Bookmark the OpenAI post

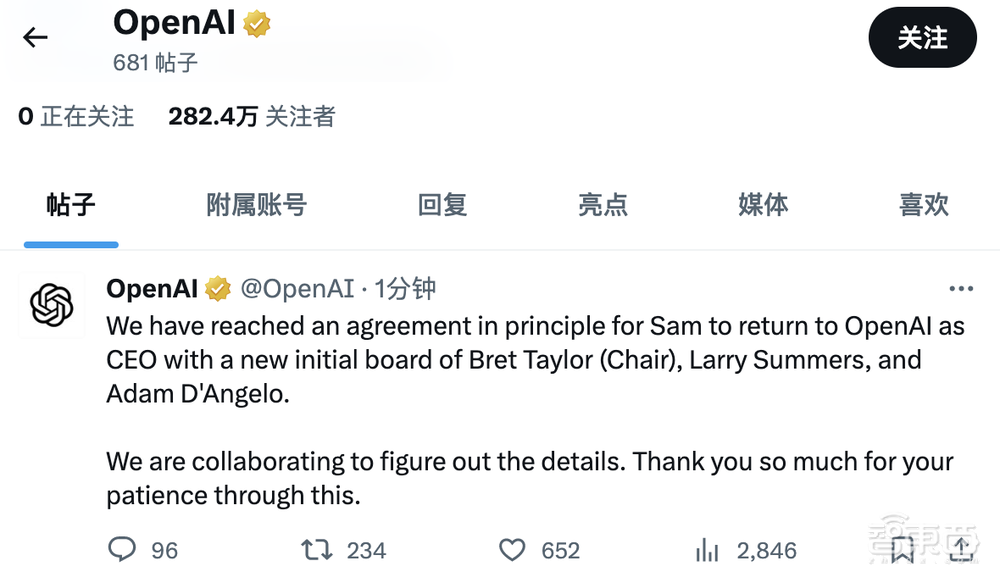pyautogui.click(x=901, y=549)
